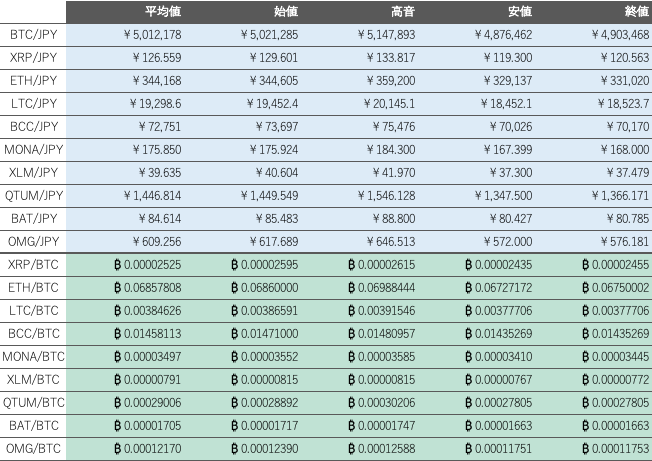Screen dimensions: 652x461
Task: Select the LTC/BTC row label
Action: [x=34, y=310]
